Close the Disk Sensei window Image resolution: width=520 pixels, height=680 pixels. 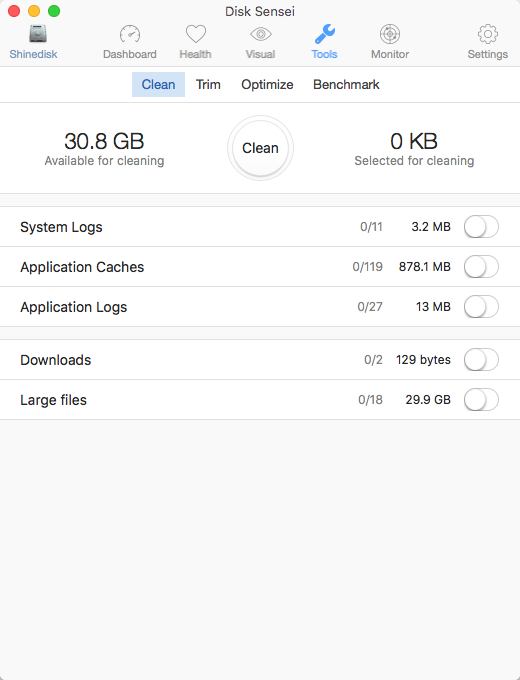click(14, 11)
